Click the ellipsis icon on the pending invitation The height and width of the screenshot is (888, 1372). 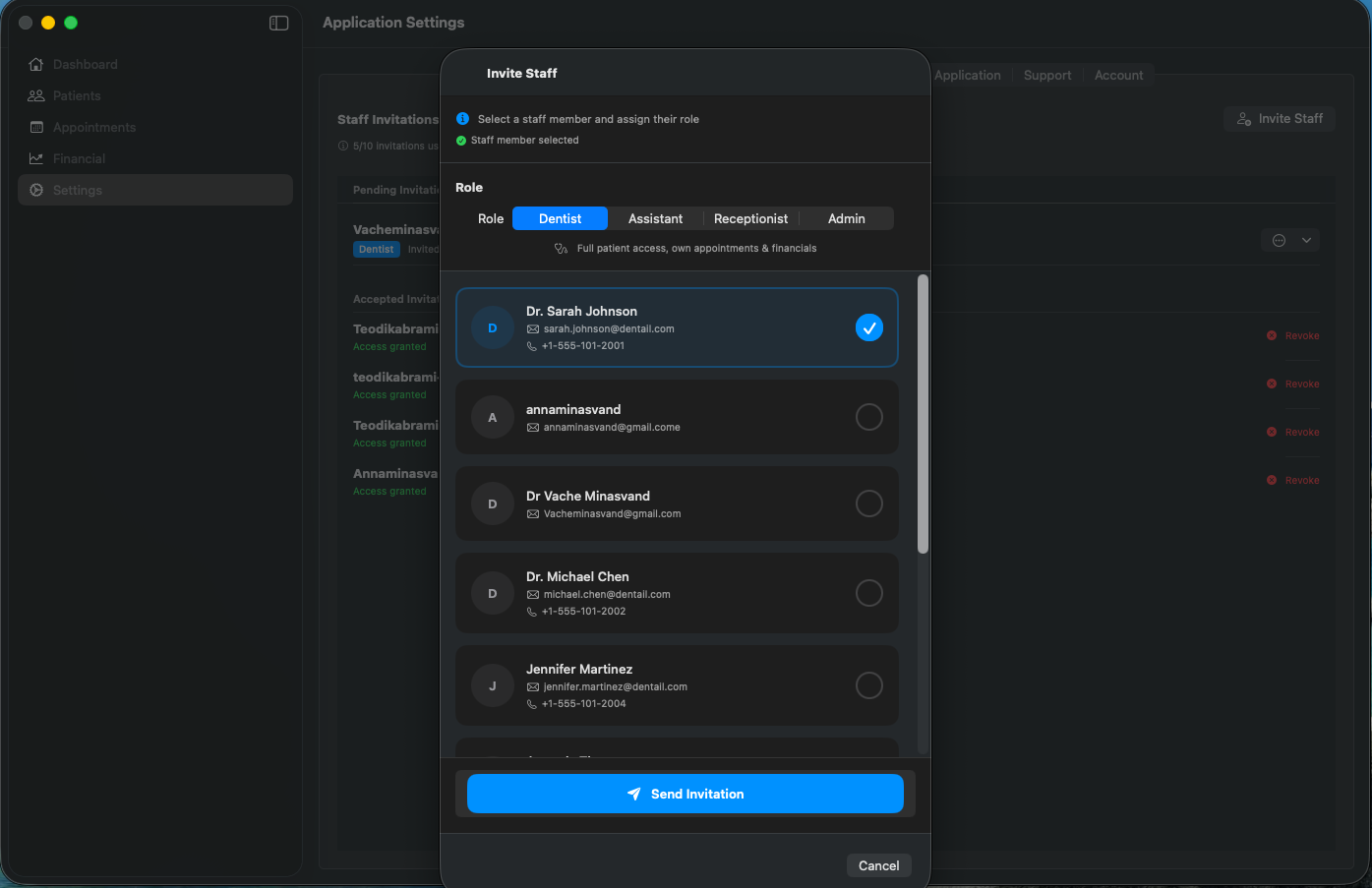tap(1279, 239)
